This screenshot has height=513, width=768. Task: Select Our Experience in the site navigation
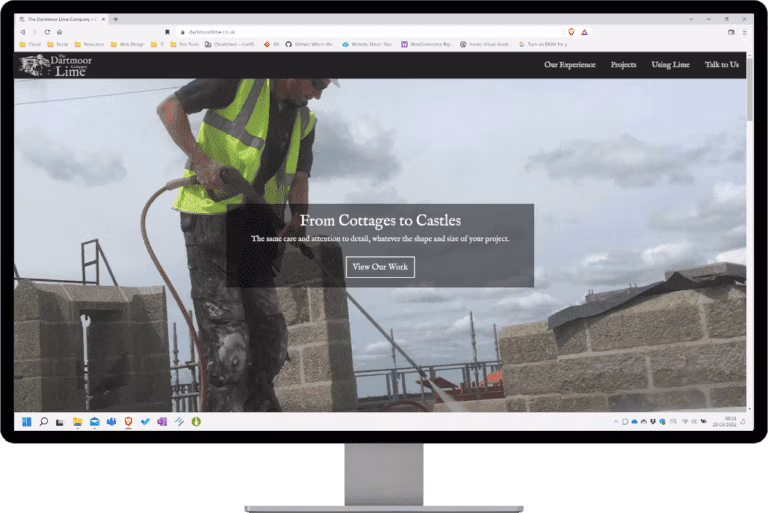570,65
